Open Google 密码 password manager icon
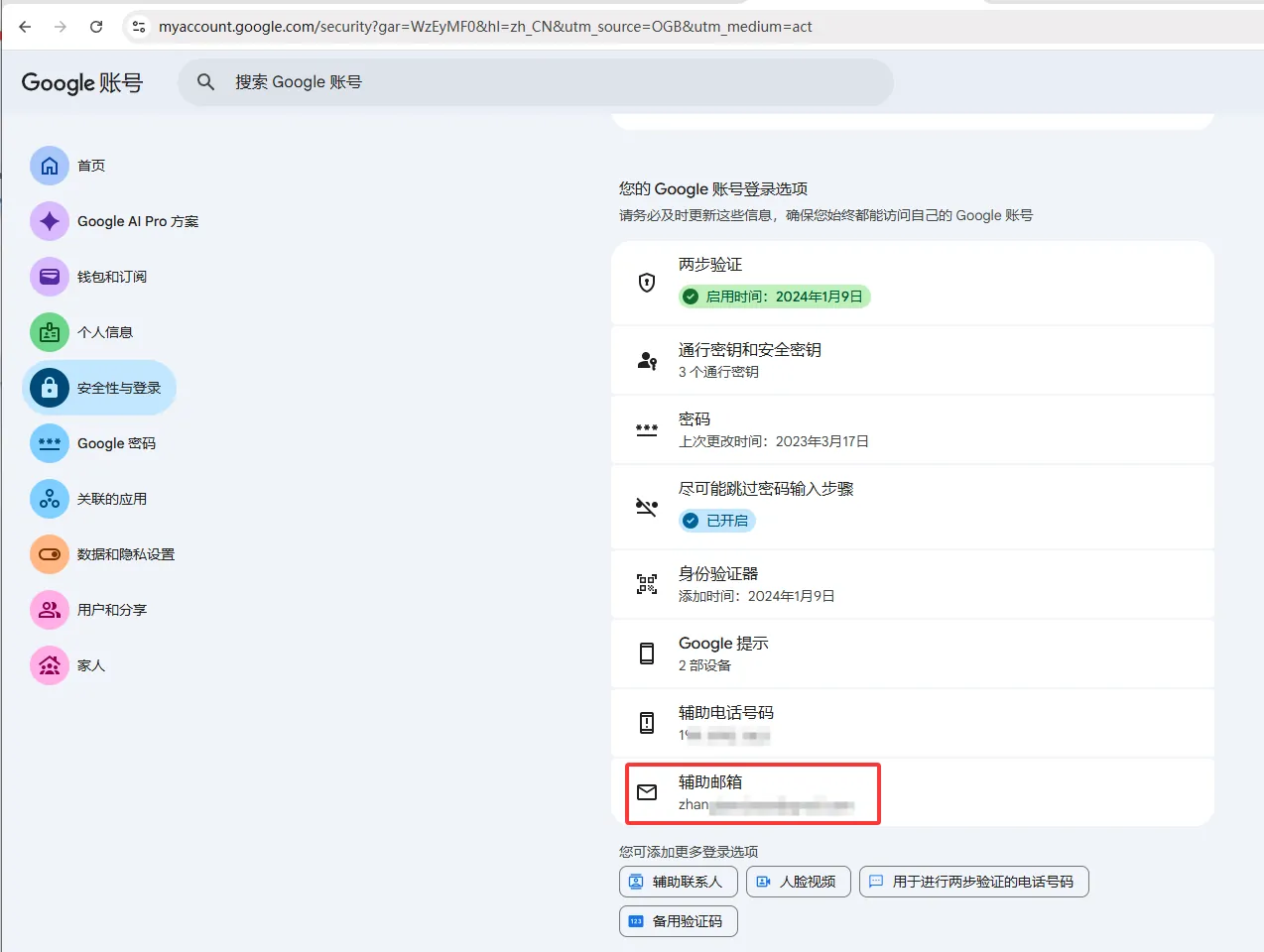Viewport: 1264px width, 952px height. click(x=50, y=443)
